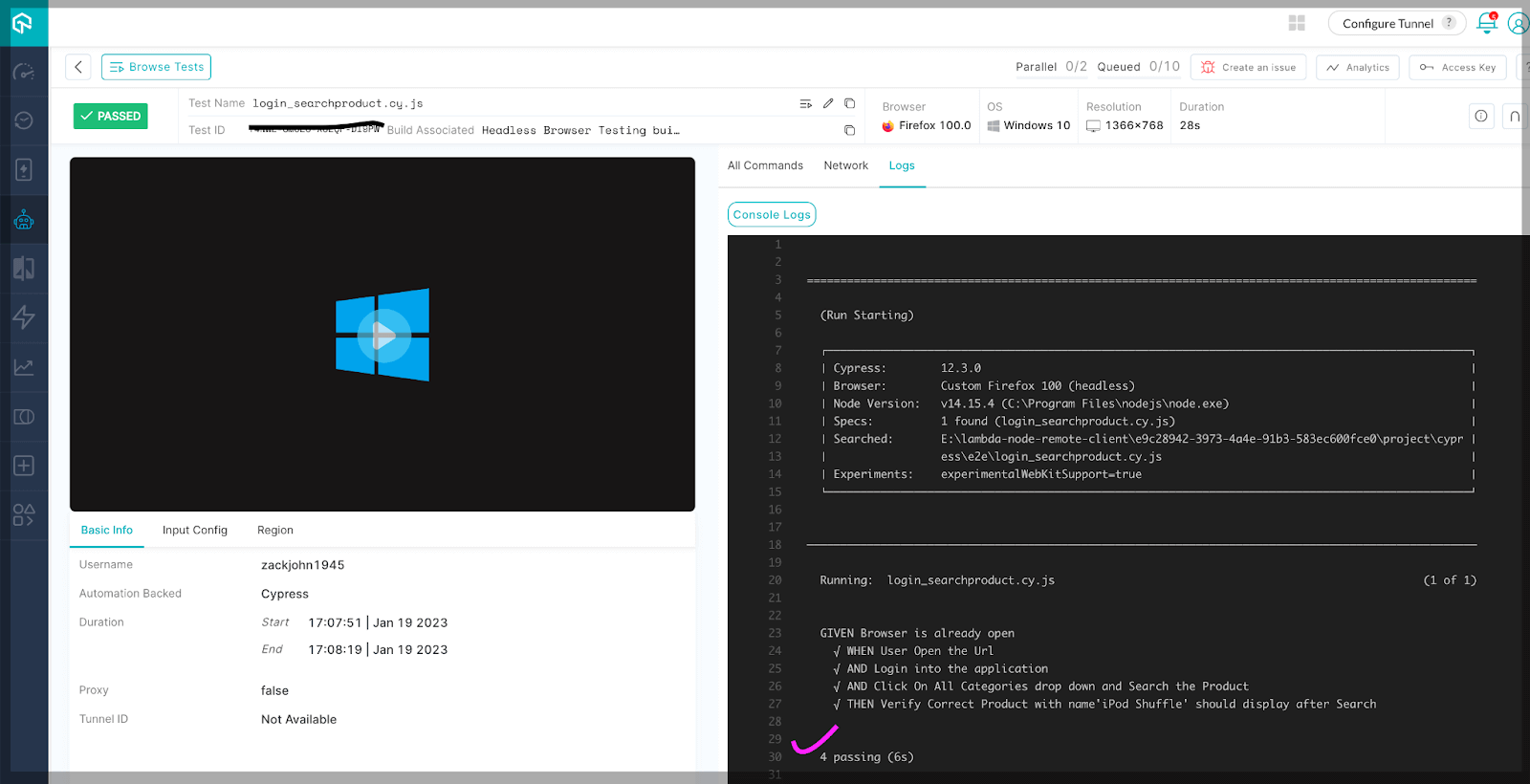Open the dashboard speedometer sidebar icon

point(24,72)
